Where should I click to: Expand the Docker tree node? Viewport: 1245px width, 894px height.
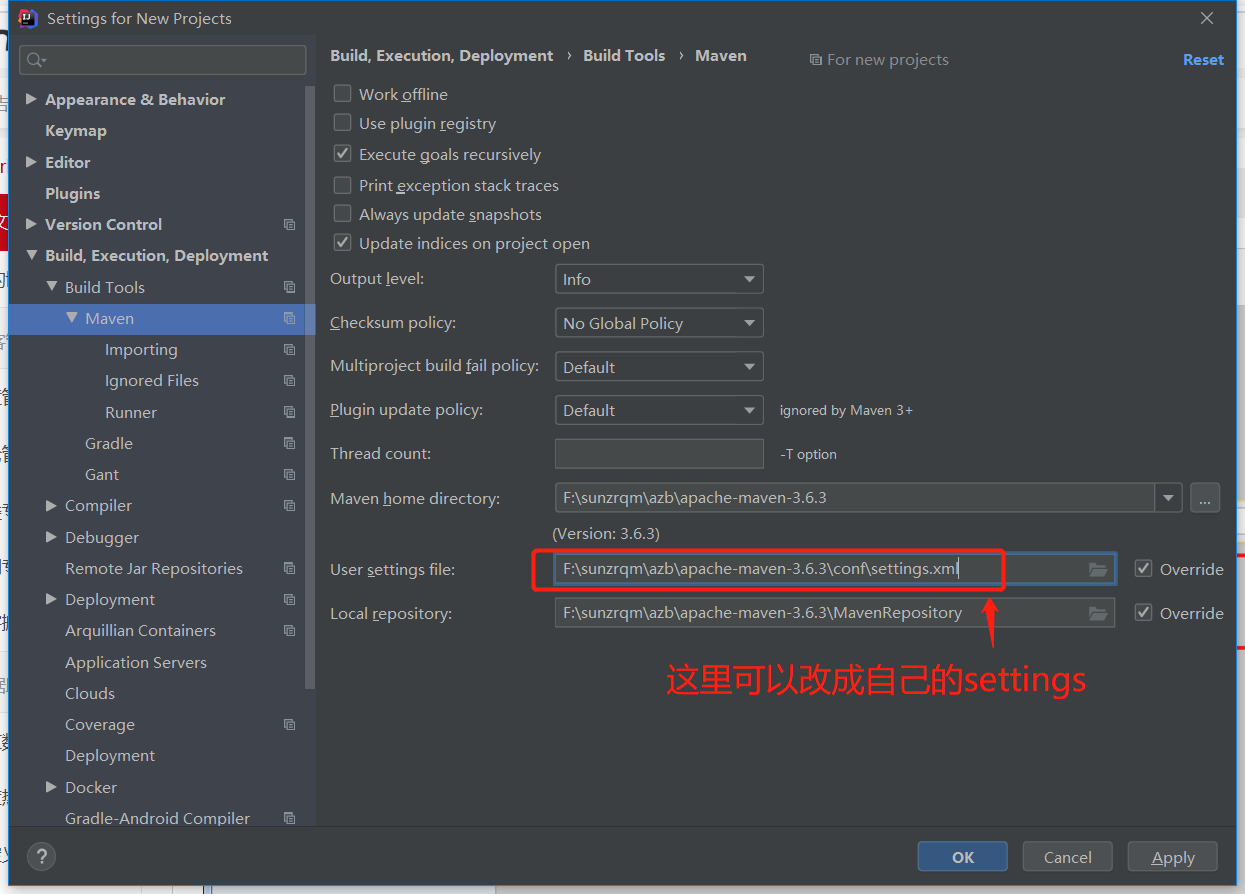52,787
